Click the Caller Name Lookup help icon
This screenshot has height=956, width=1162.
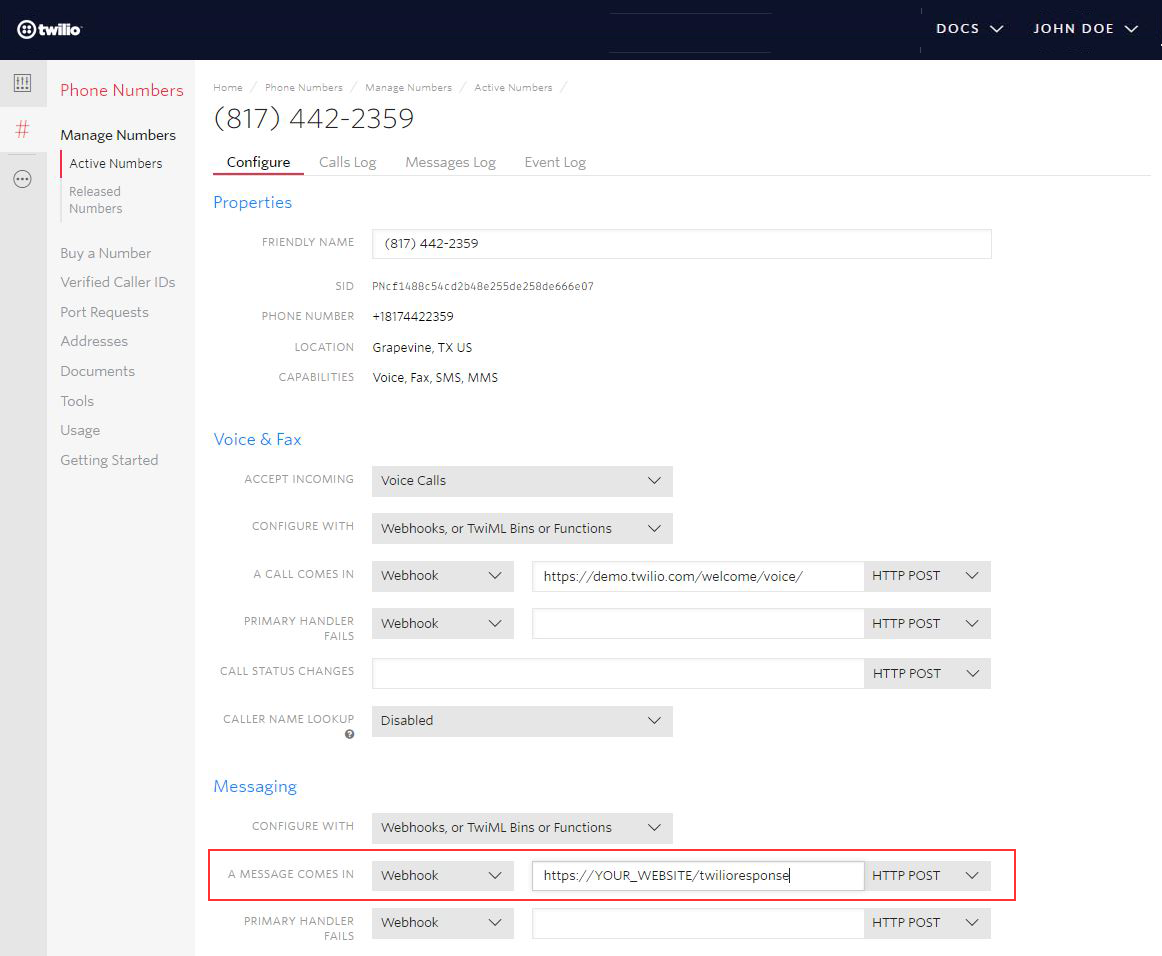click(349, 734)
